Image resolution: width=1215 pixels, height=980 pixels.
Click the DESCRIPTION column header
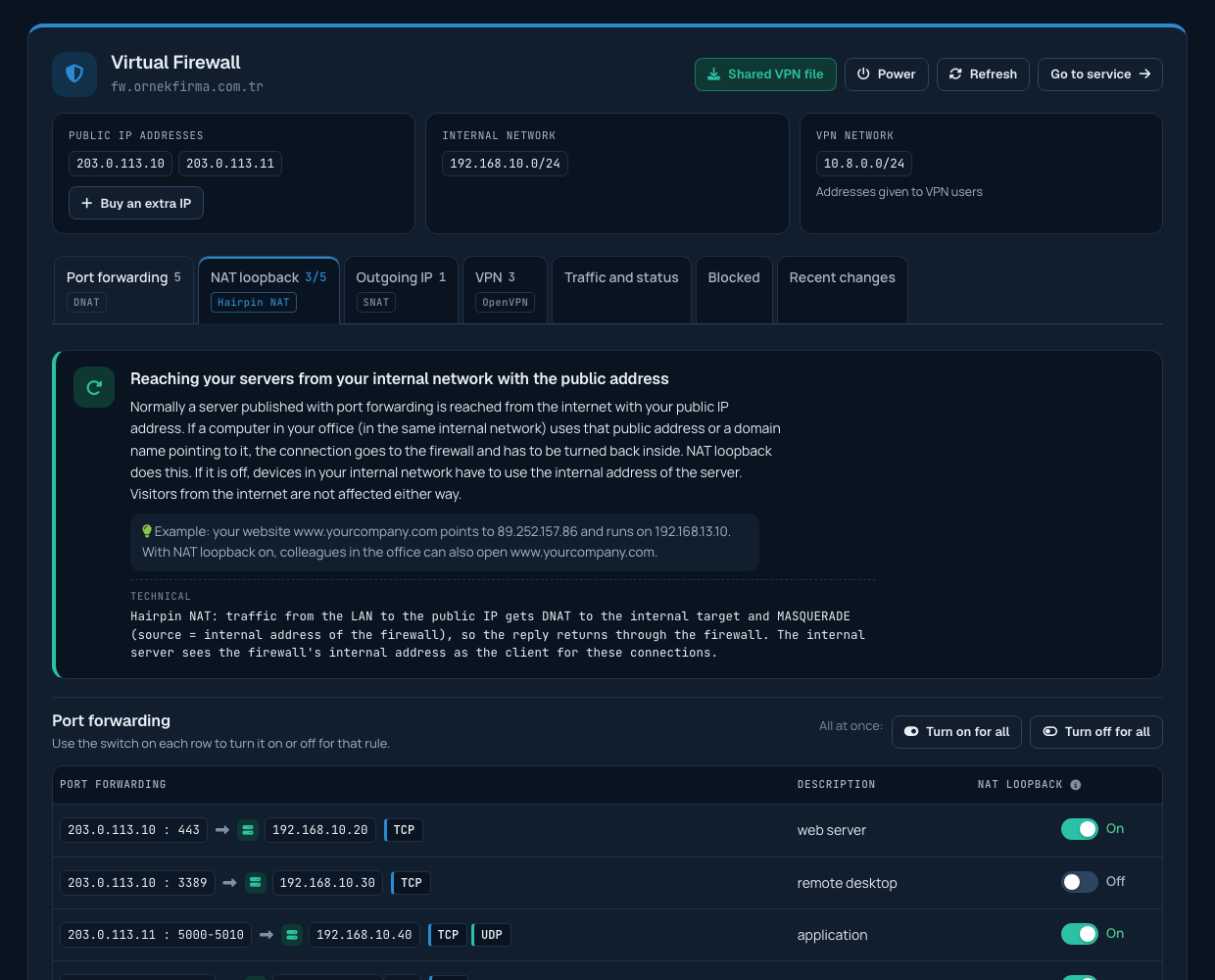pyautogui.click(x=837, y=785)
